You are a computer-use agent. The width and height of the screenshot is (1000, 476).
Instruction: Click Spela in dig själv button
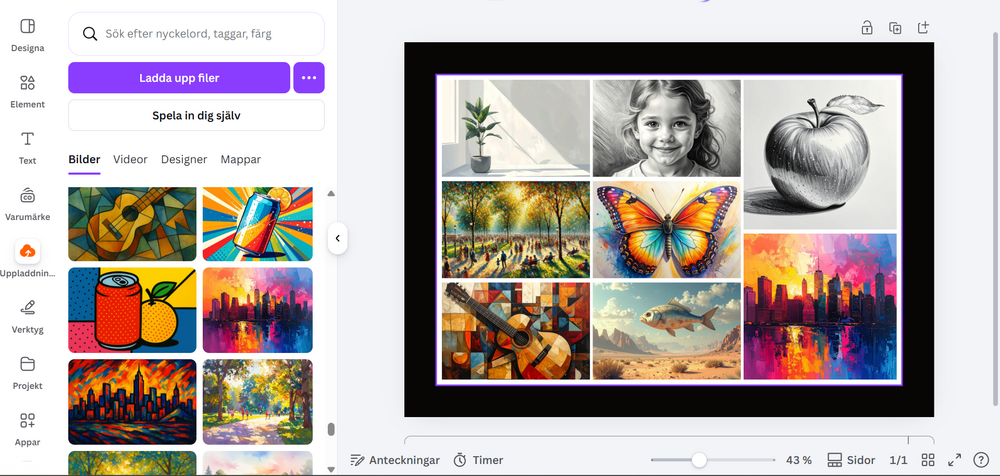[196, 115]
